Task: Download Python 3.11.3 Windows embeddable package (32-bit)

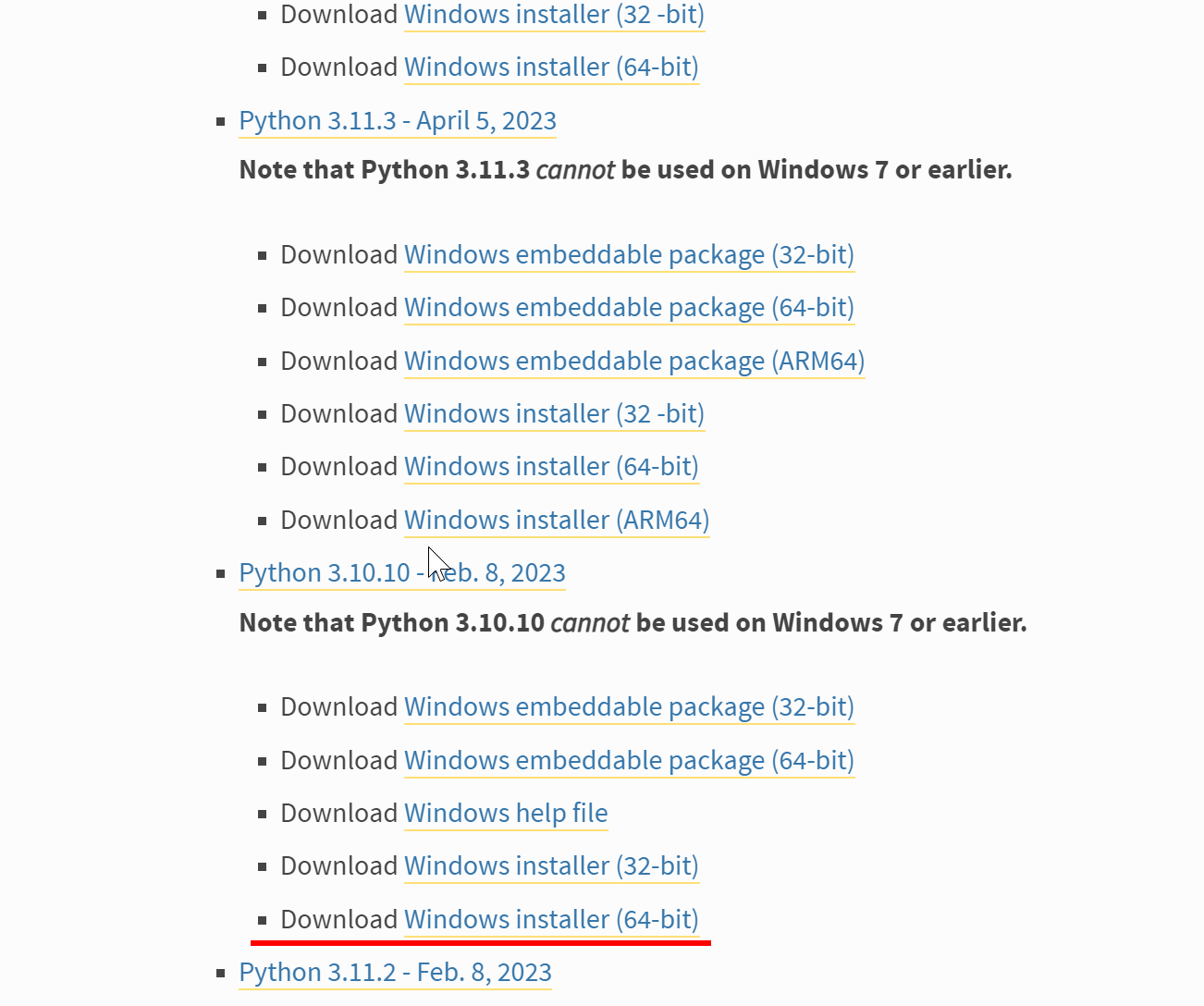Action: [629, 255]
